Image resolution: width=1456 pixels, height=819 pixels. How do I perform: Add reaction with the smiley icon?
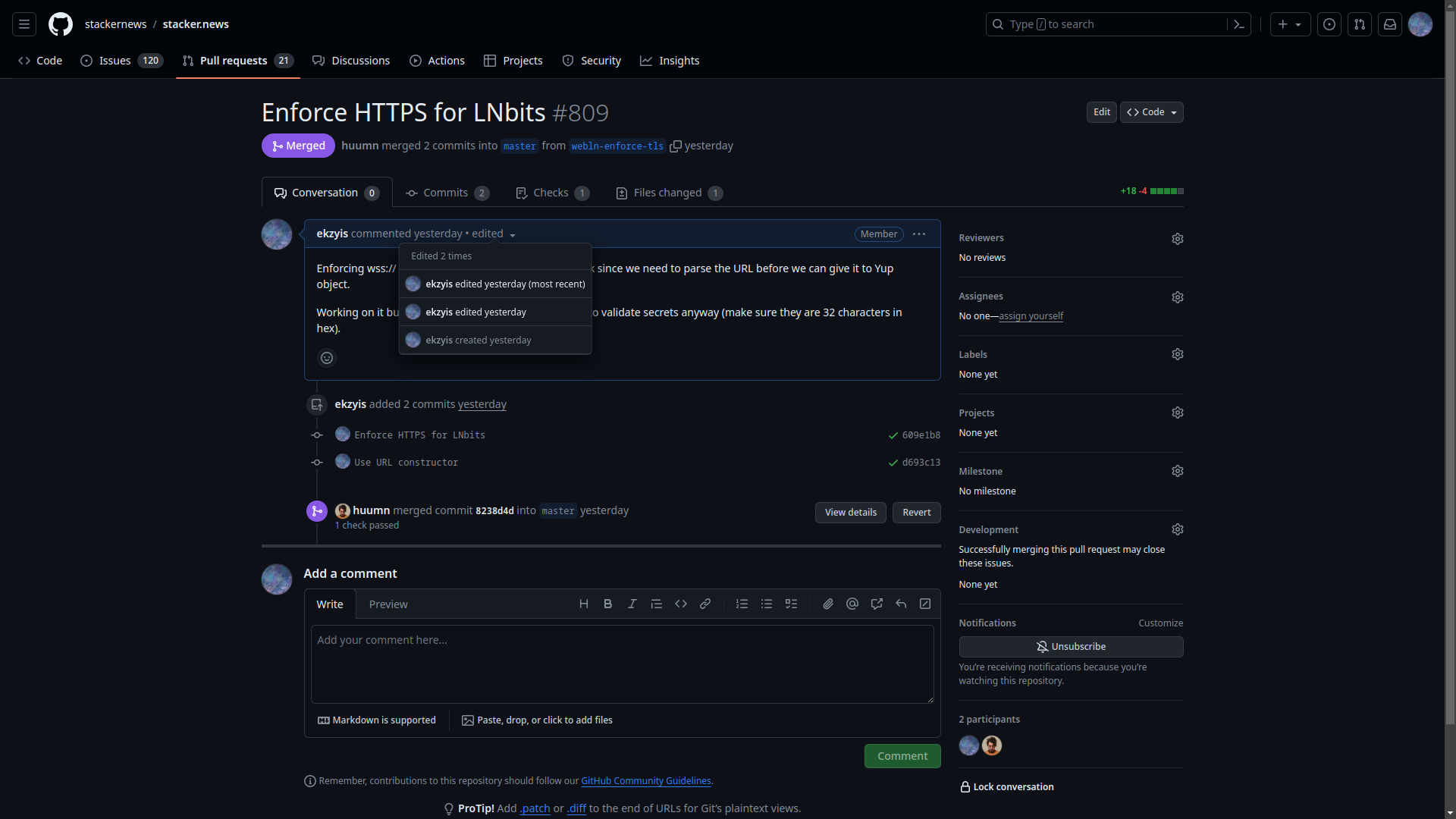(327, 358)
